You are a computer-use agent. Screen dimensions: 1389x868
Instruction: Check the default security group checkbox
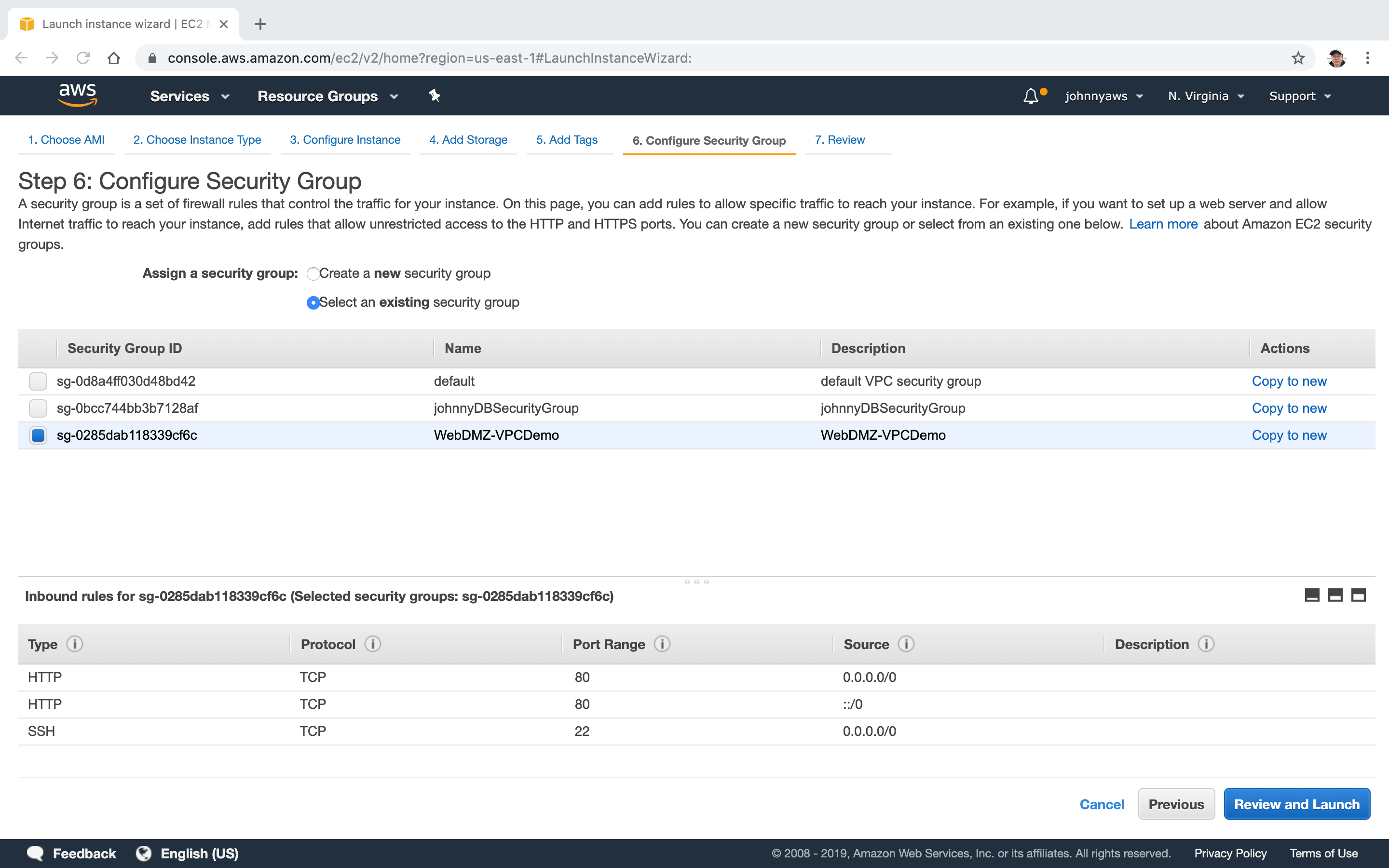[x=38, y=381]
